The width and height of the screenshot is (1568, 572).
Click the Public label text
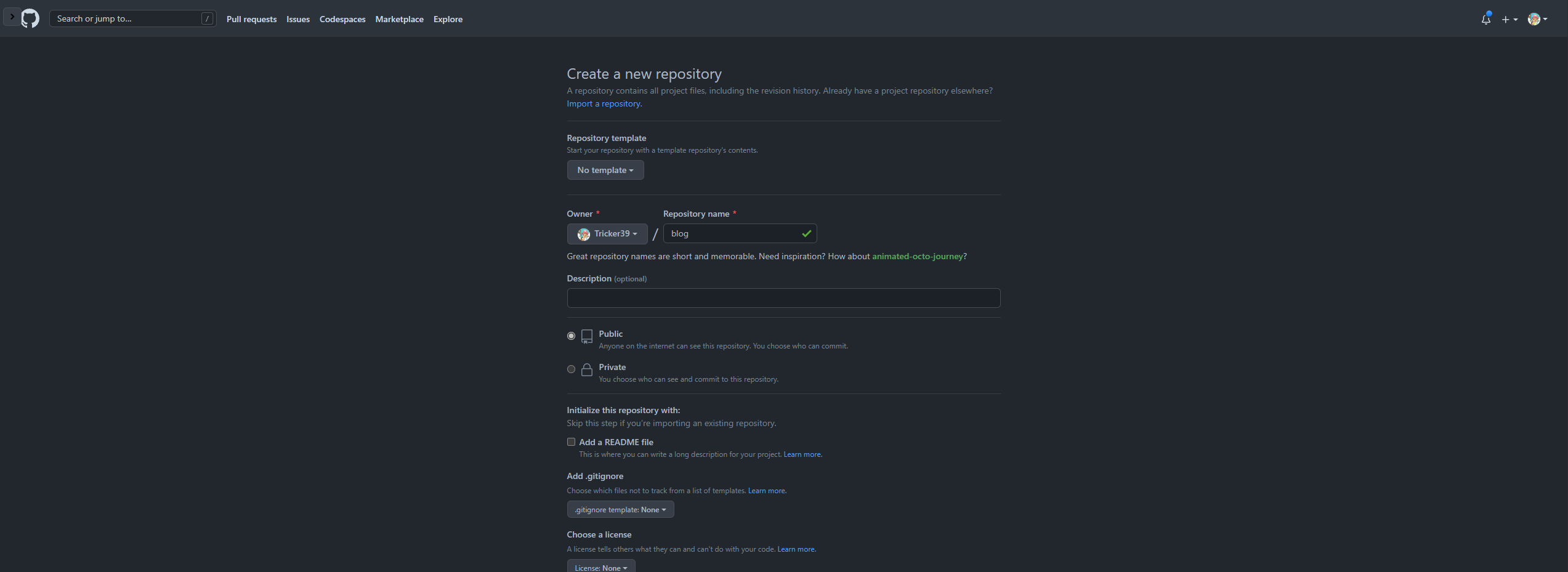click(610, 334)
